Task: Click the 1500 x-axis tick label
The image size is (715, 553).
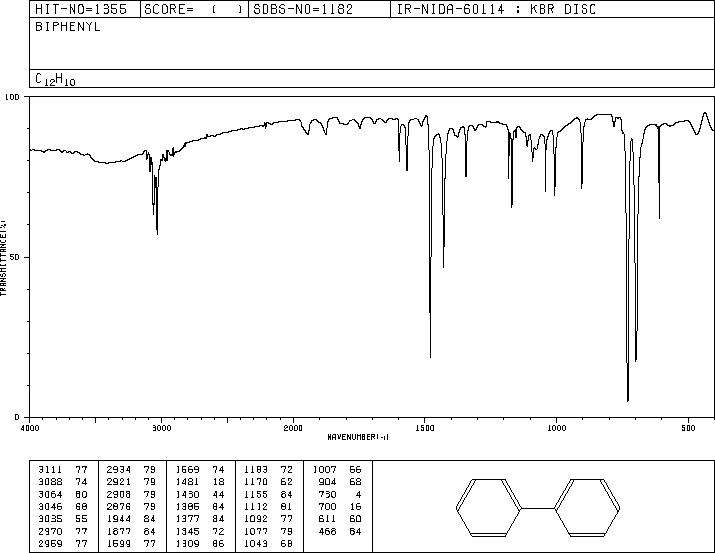Action: click(x=425, y=428)
